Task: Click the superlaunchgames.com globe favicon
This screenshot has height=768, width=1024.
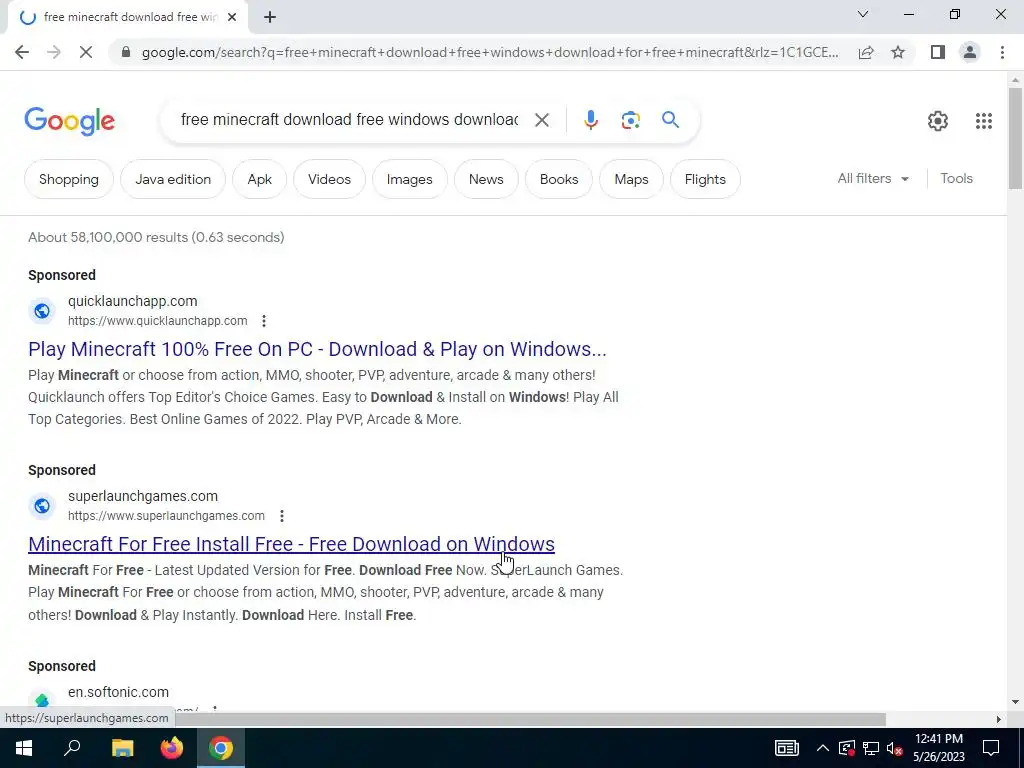Action: click(x=42, y=506)
